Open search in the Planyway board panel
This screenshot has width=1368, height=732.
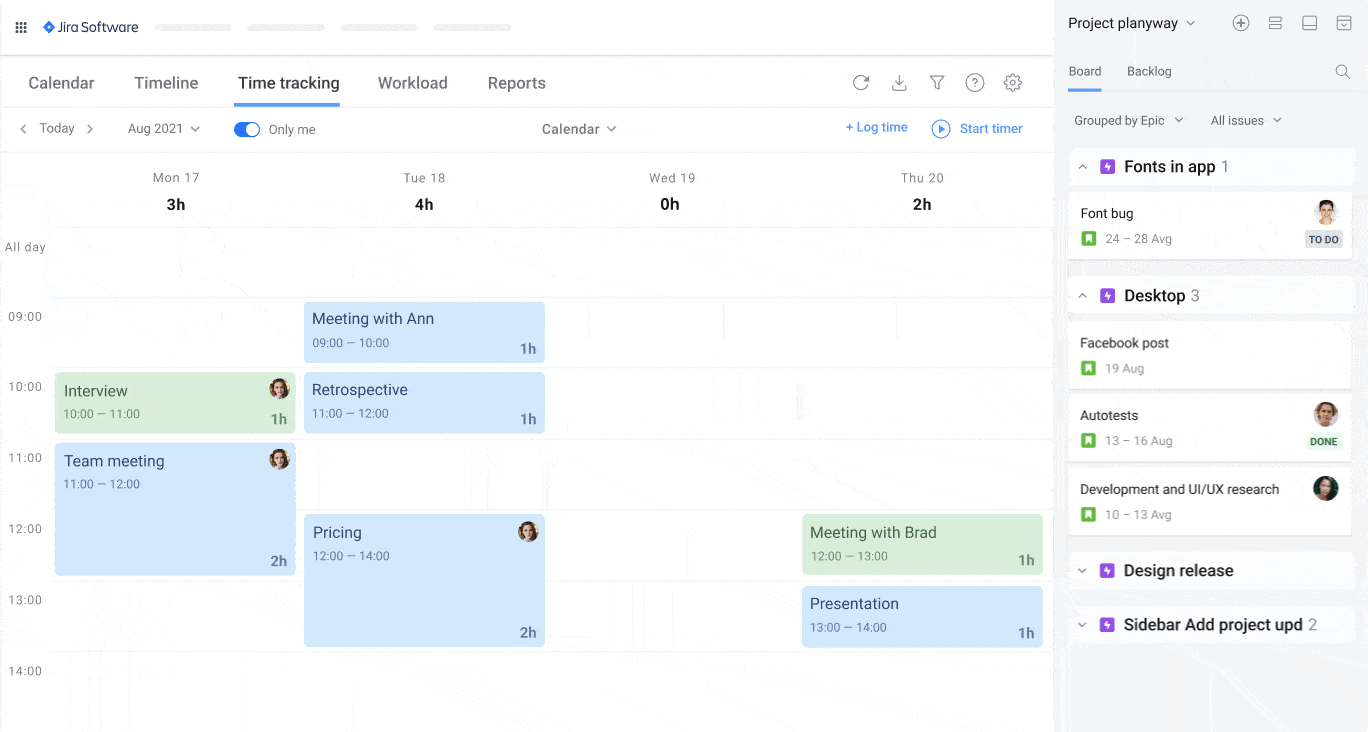click(x=1342, y=71)
